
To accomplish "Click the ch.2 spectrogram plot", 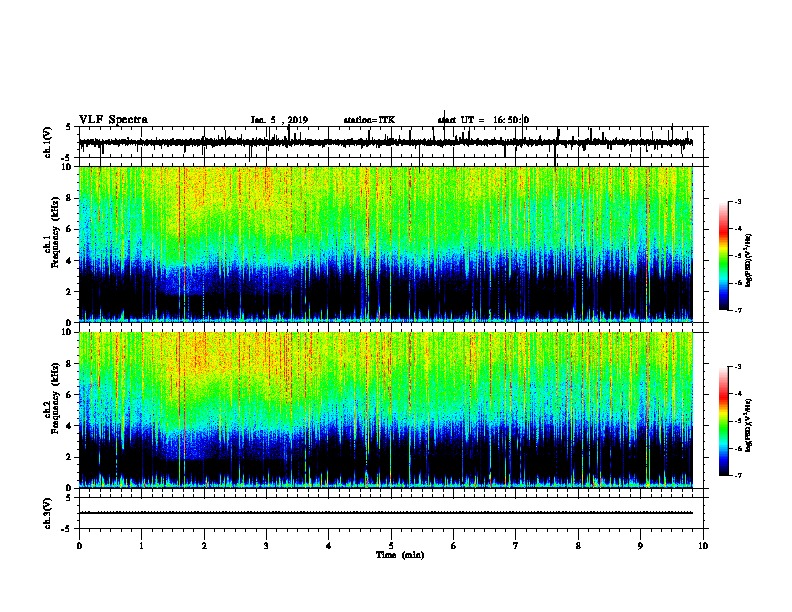I will pos(386,410).
